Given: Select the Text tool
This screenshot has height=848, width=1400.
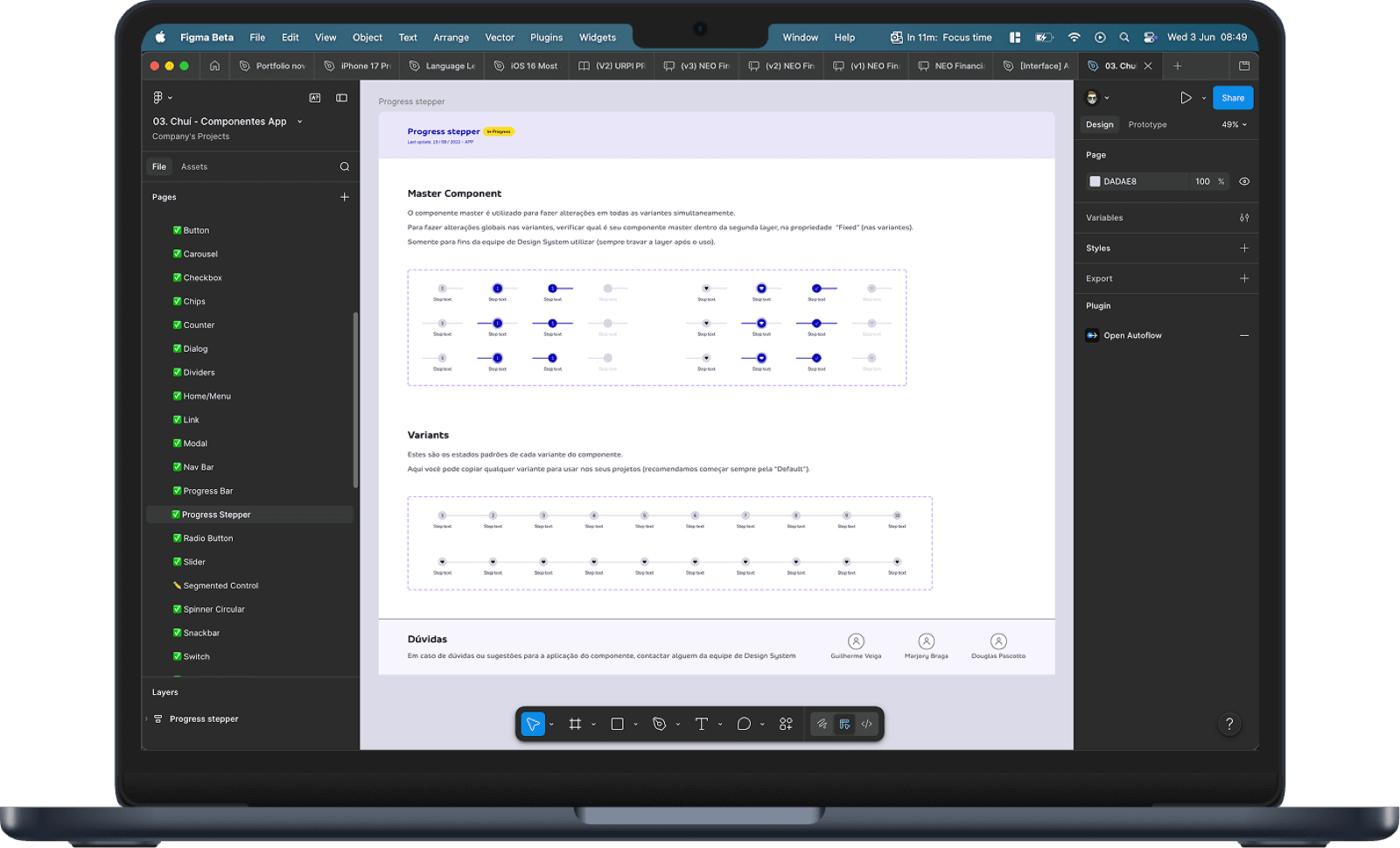Looking at the screenshot, I should click(701, 724).
